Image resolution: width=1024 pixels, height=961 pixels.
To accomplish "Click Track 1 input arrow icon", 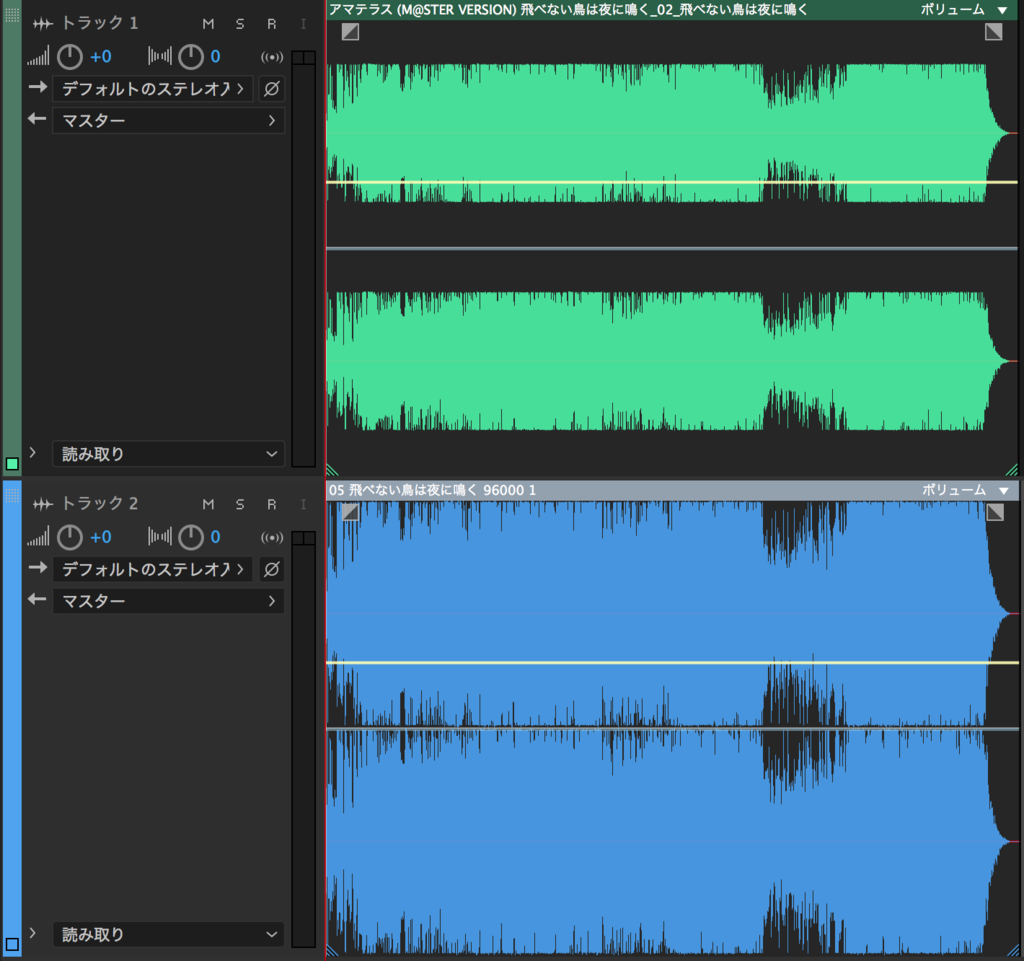I will click(x=38, y=87).
